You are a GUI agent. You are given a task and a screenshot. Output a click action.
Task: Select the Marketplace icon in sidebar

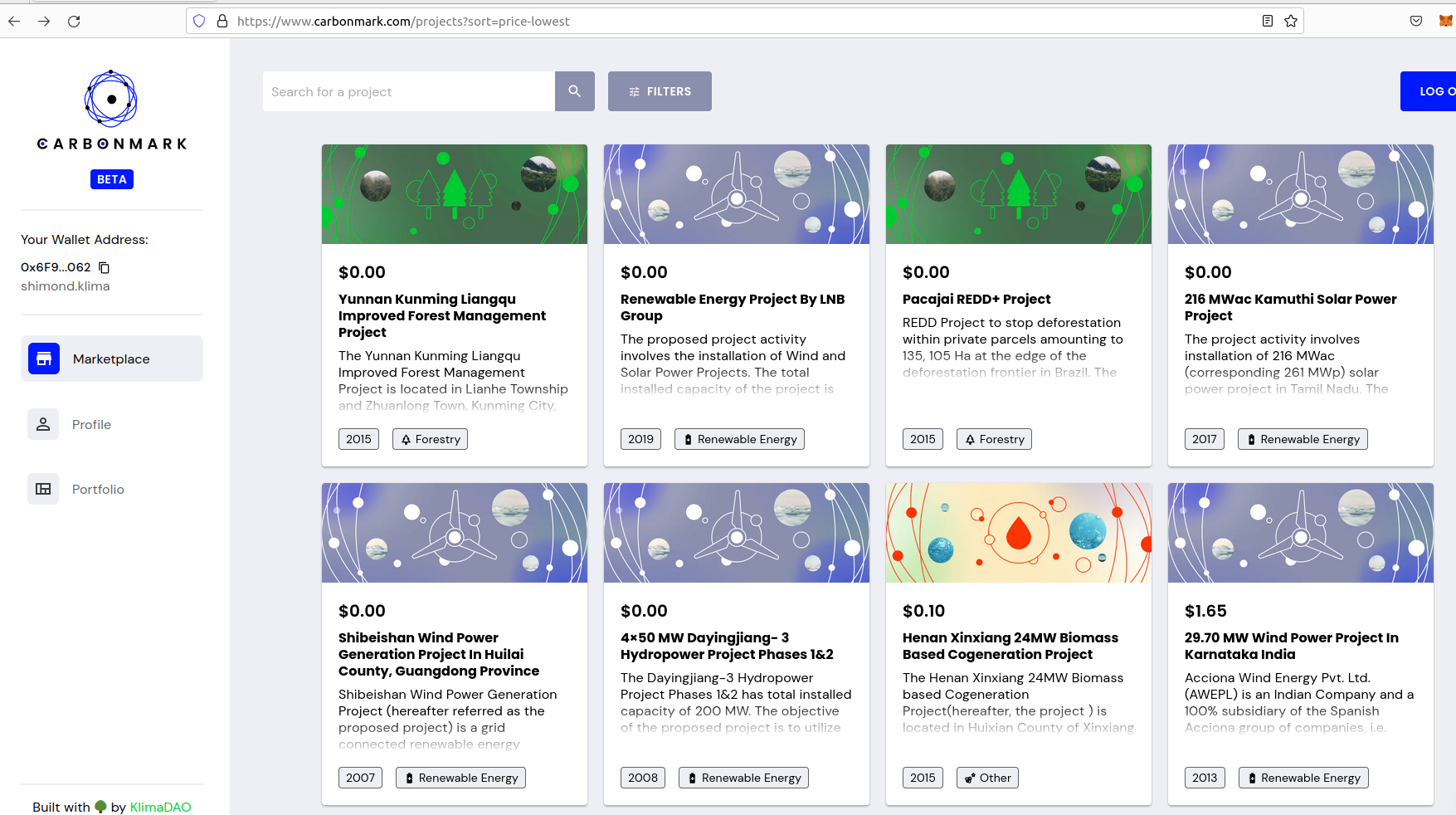43,359
